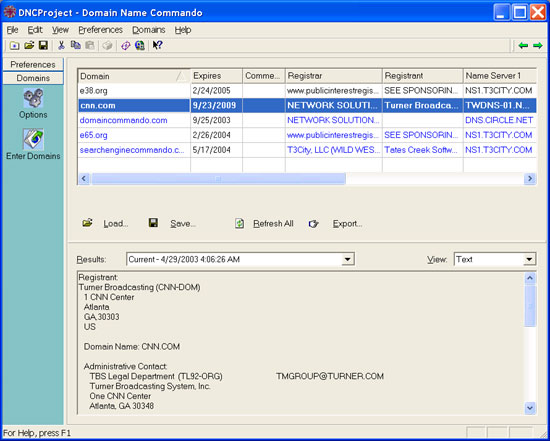Switch to the Domains sidebar tab
Image resolution: width=550 pixels, height=441 pixels.
tap(33, 78)
